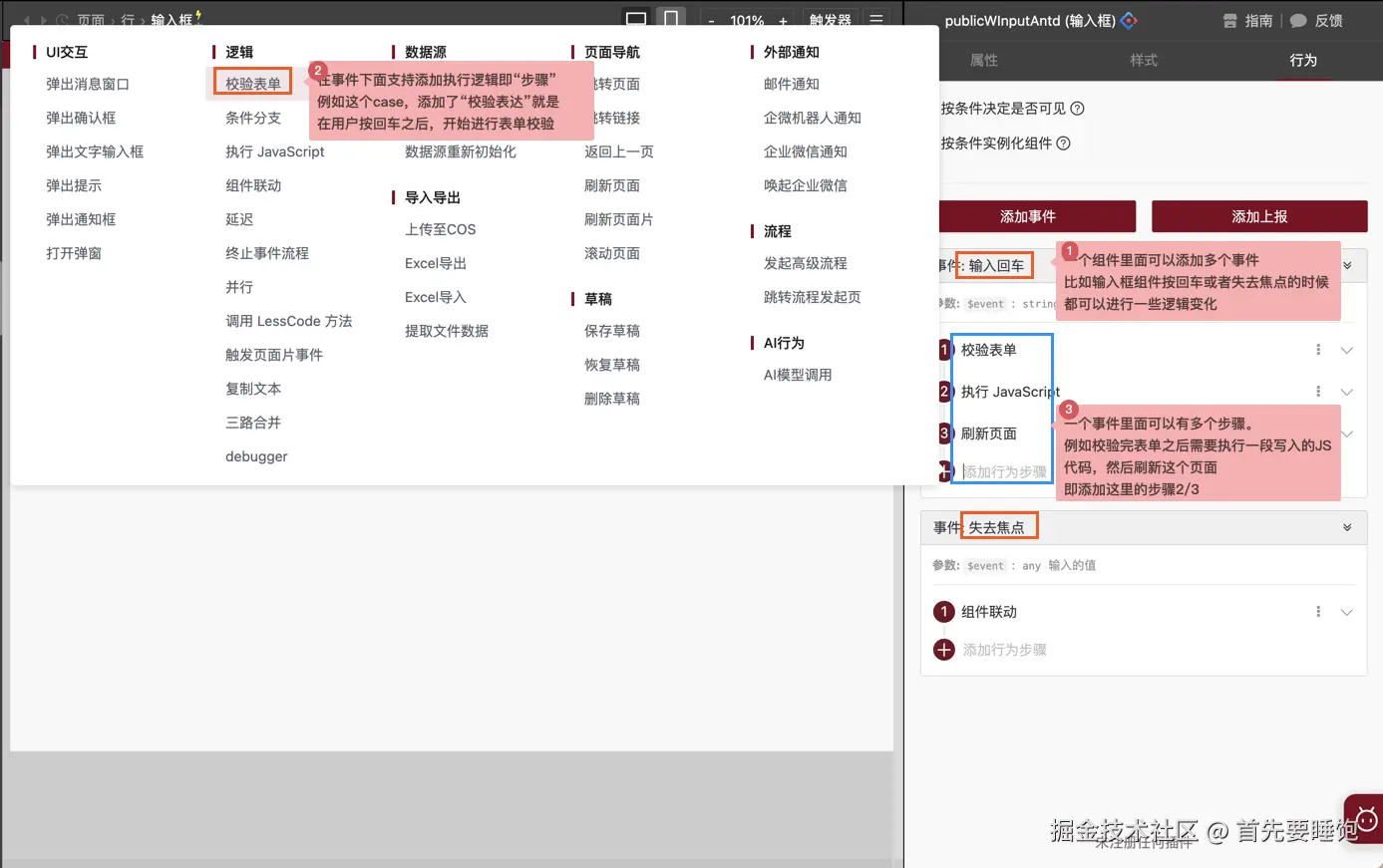1383x868 pixels.
Task: Choose 组件联动 in action menu
Action: (x=253, y=185)
